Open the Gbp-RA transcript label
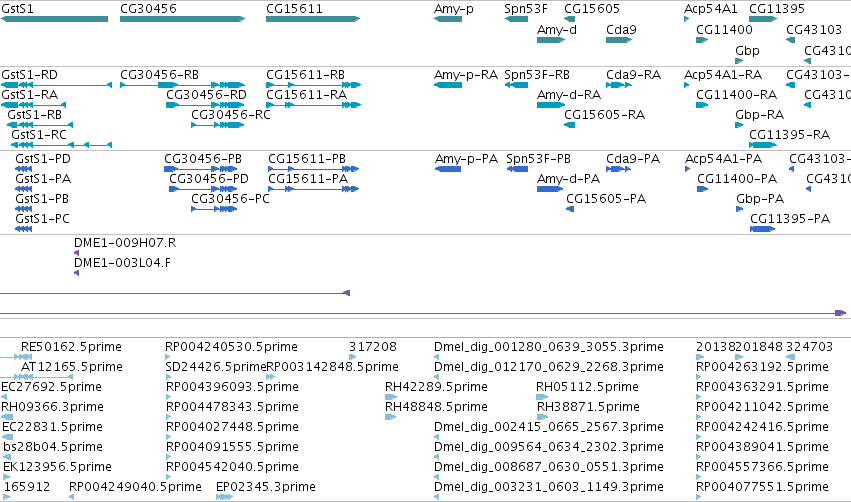The height and width of the screenshot is (502, 851). coord(759,115)
